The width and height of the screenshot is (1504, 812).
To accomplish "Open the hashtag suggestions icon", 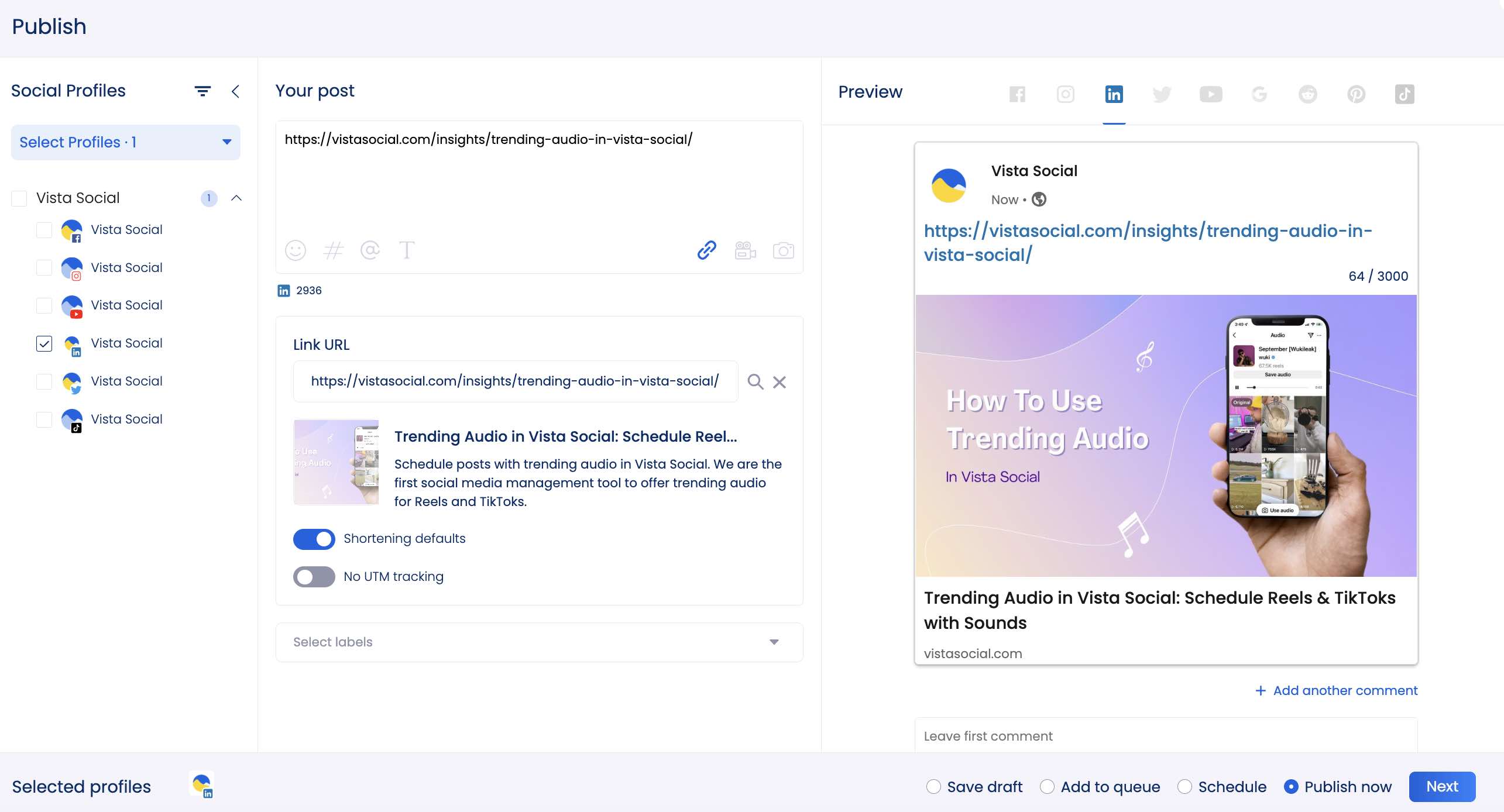I will pyautogui.click(x=333, y=250).
